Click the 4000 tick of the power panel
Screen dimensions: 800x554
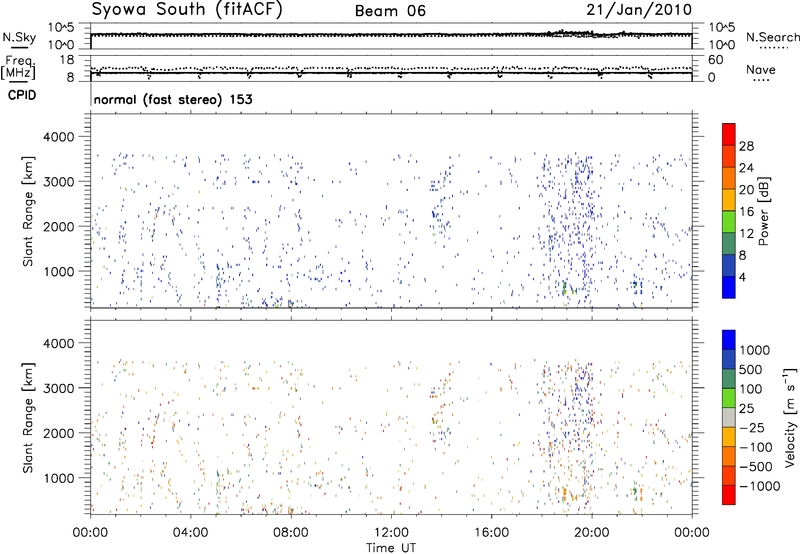[59, 137]
